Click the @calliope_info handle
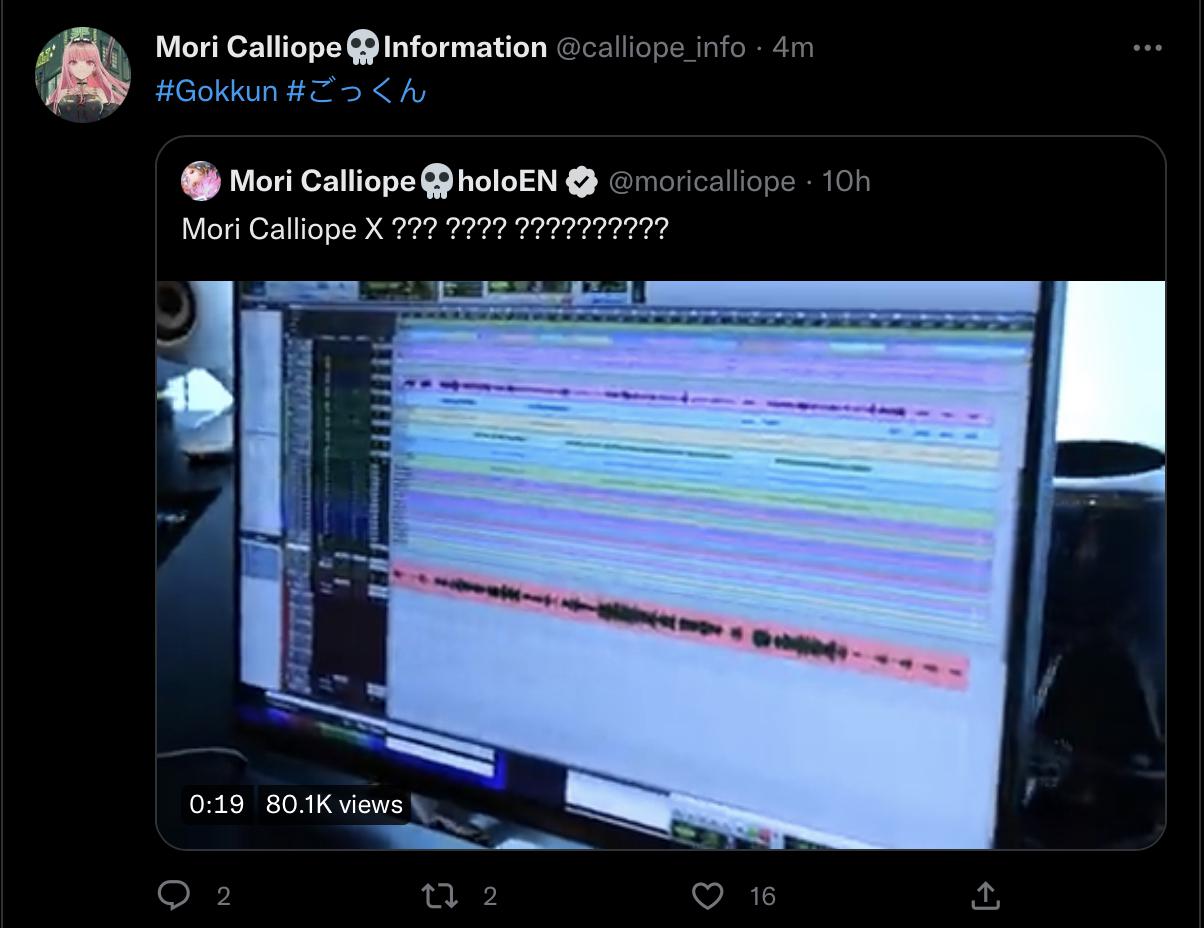This screenshot has height=928, width=1204. click(650, 47)
